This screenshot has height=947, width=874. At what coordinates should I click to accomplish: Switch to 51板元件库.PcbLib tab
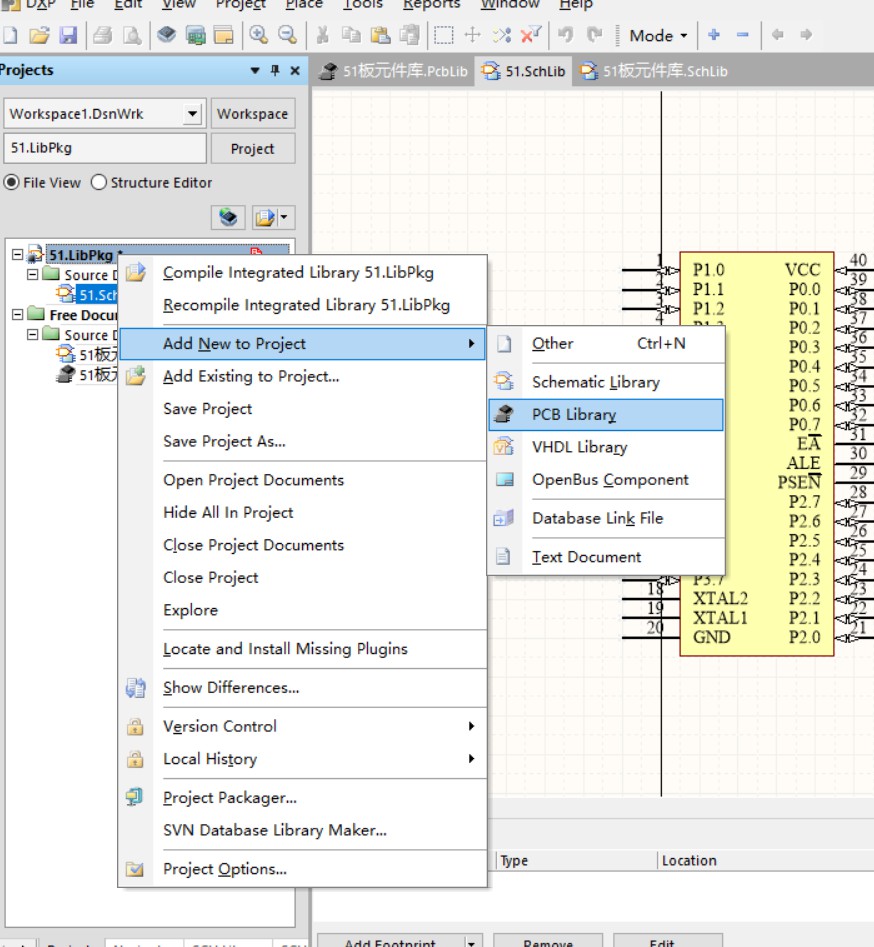[394, 71]
